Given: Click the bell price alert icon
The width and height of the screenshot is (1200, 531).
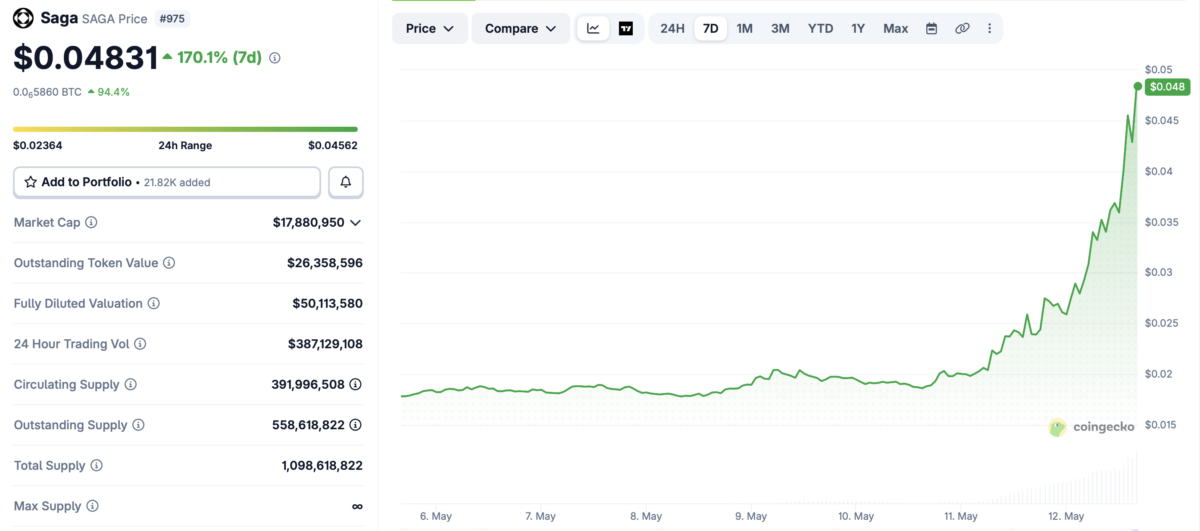Looking at the screenshot, I should pos(346,182).
